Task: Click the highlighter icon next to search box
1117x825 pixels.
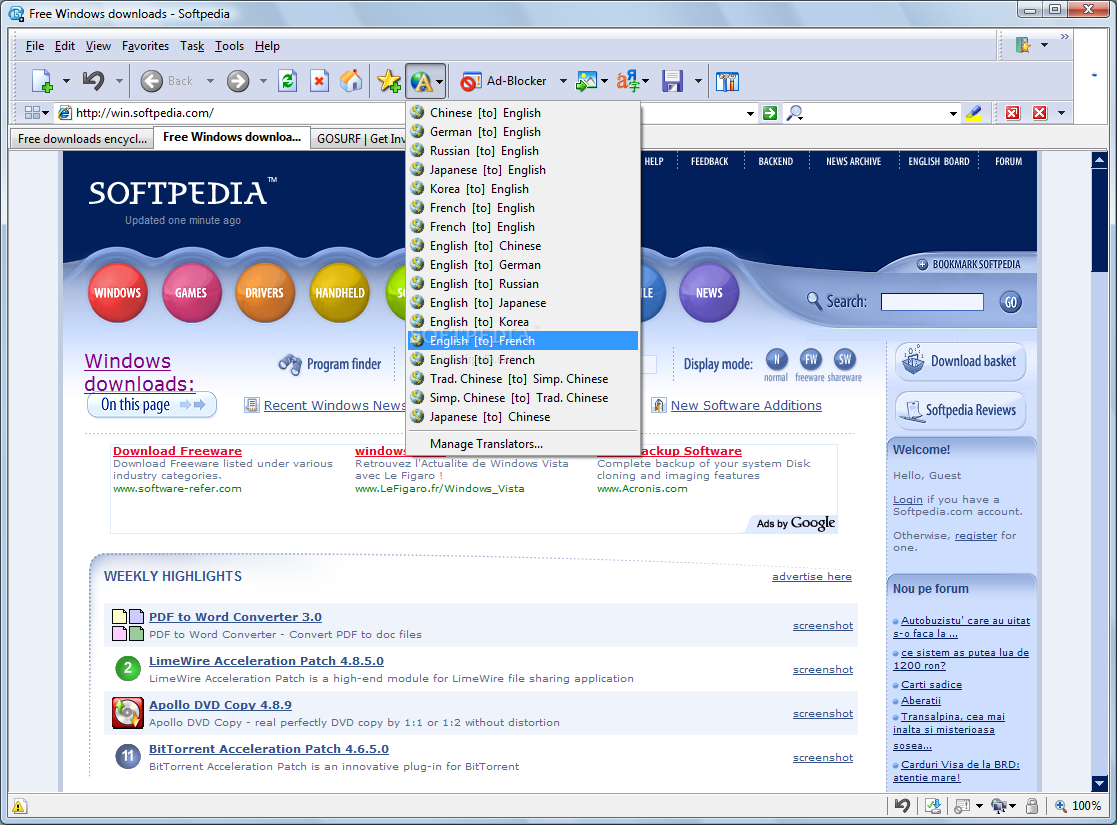Action: (x=974, y=113)
